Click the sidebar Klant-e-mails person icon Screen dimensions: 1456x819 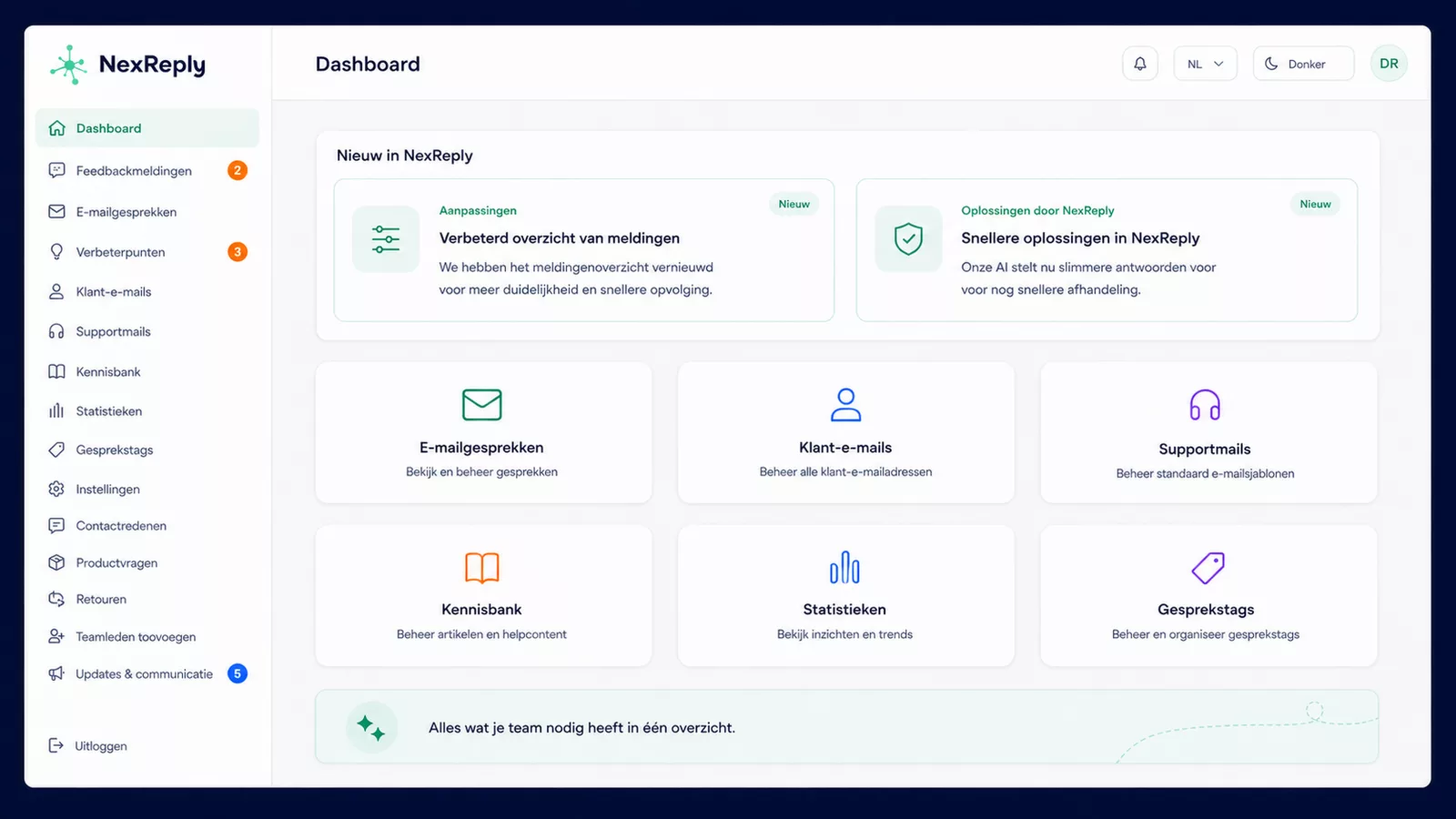pos(56,292)
